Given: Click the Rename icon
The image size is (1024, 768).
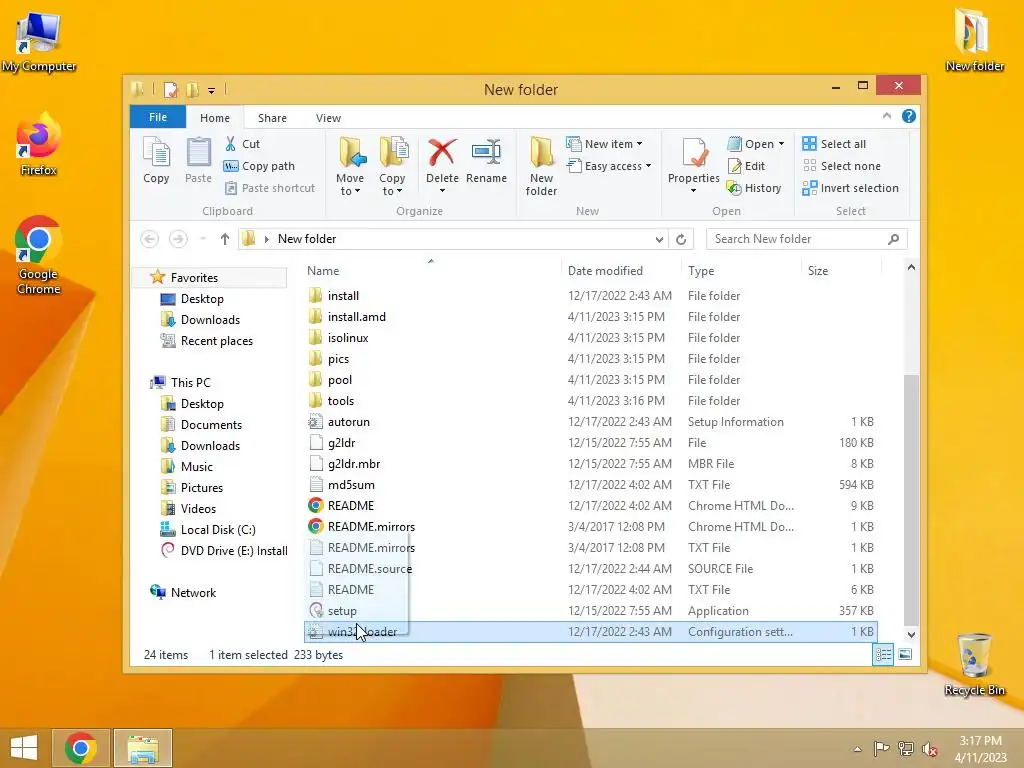Looking at the screenshot, I should pyautogui.click(x=487, y=160).
